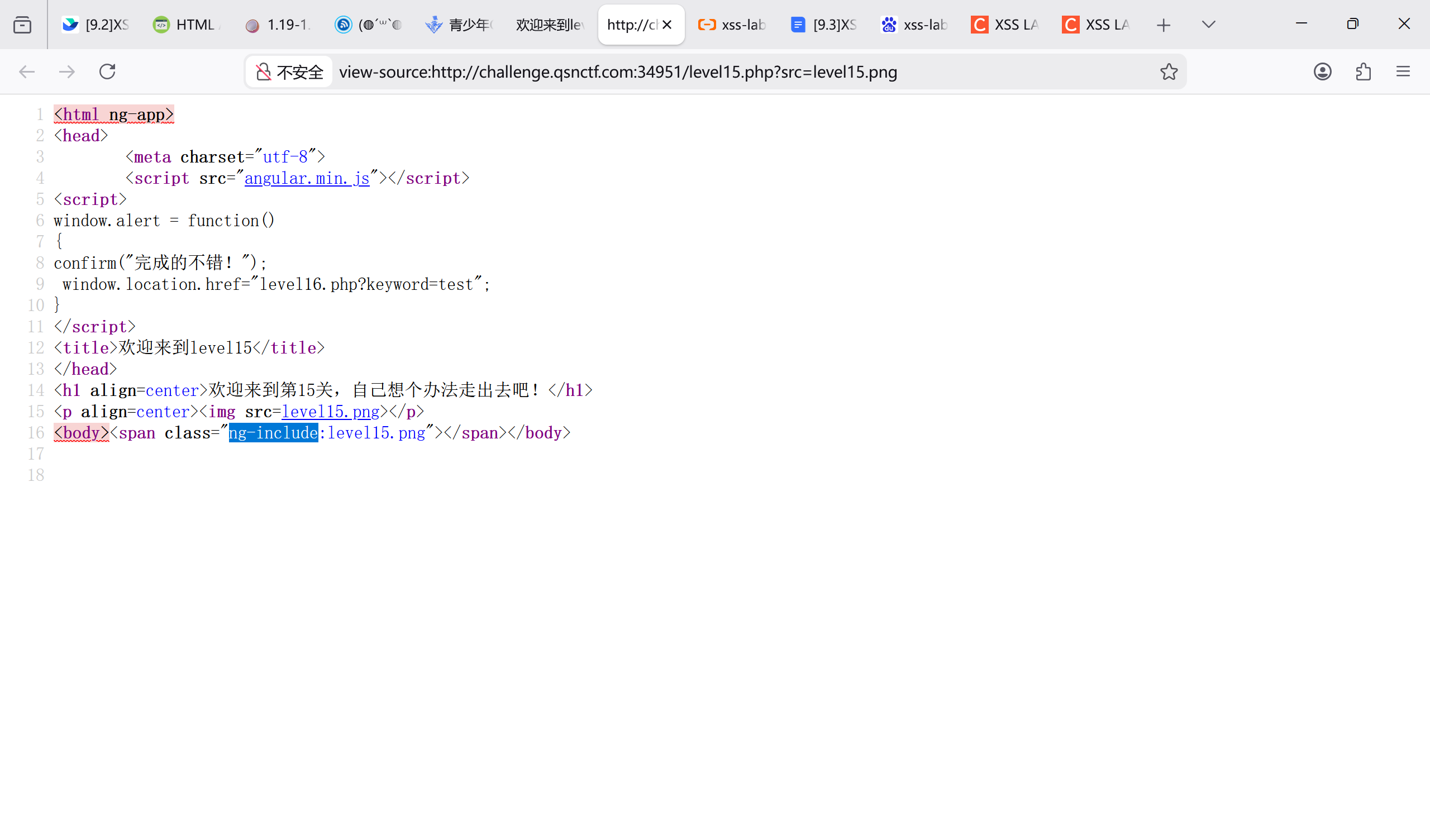Bookmark this page with the star icon
This screenshot has height=840, width=1430.
pos(1169,71)
